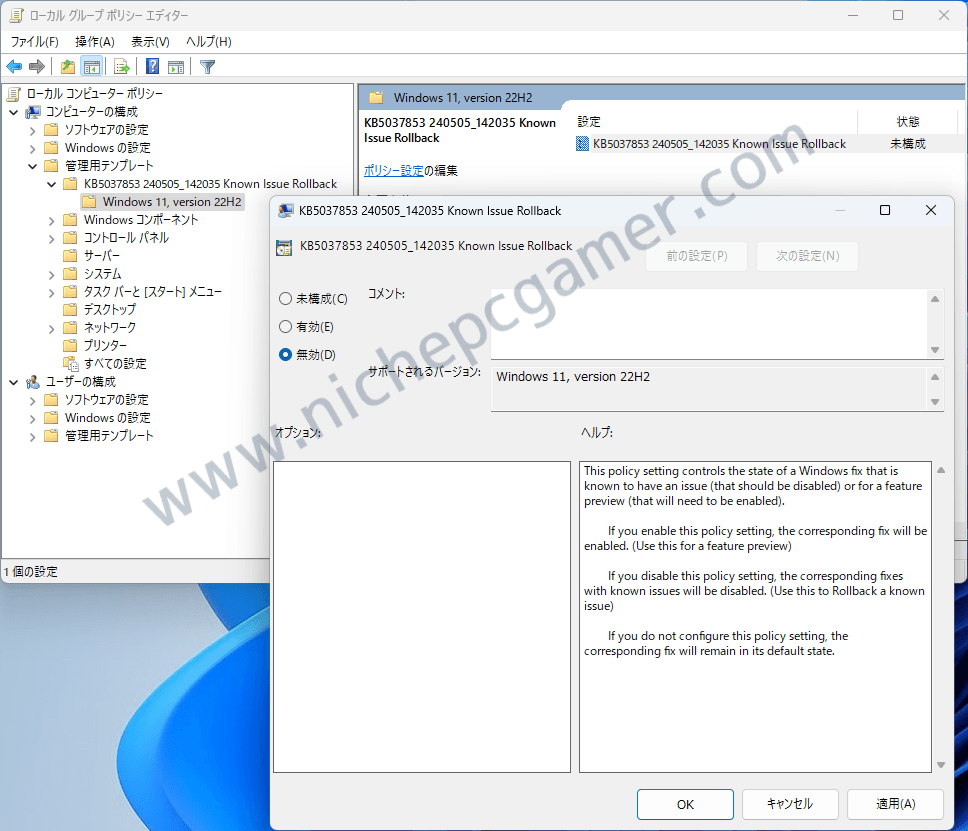The height and width of the screenshot is (831, 968).
Task: Open Help via the question-mark toolbar icon
Action: [152, 67]
